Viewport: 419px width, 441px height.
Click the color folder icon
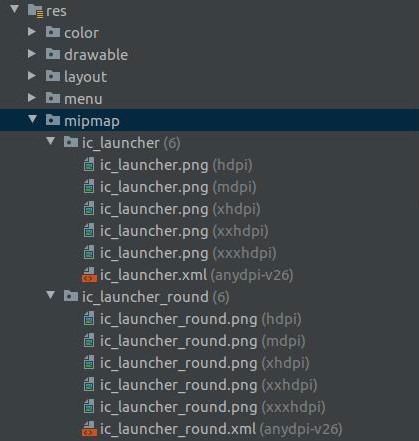click(53, 32)
